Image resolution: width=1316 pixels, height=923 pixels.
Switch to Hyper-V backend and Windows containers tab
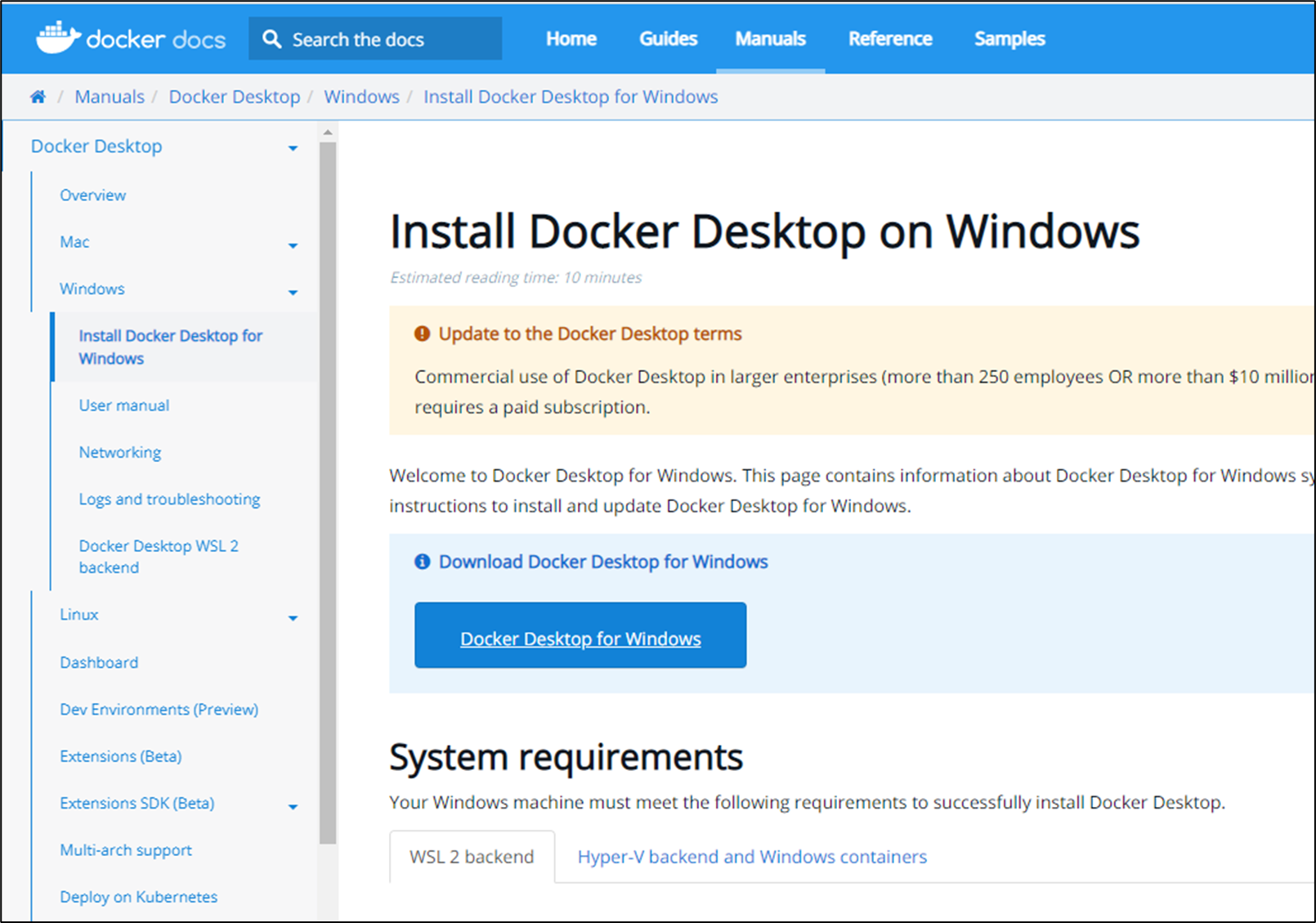point(752,857)
